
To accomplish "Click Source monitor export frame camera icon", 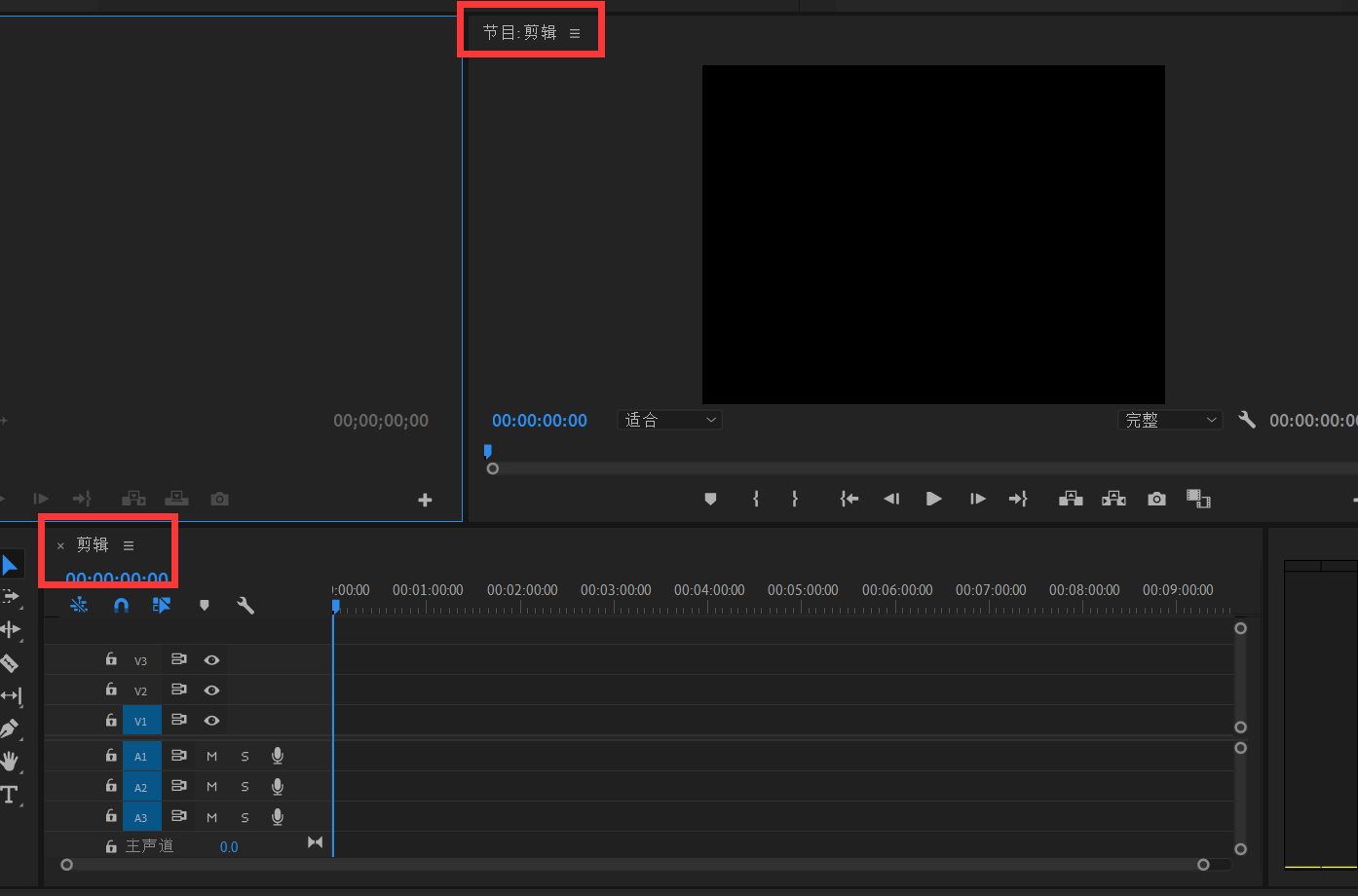I will point(220,499).
